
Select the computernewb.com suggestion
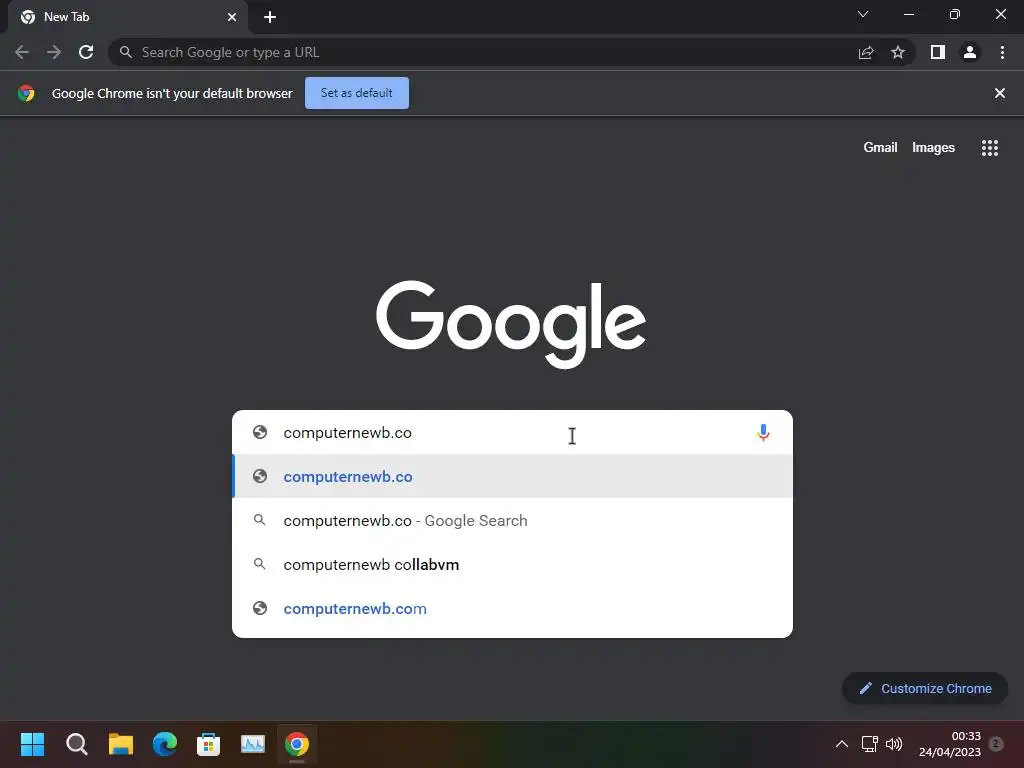(512, 609)
